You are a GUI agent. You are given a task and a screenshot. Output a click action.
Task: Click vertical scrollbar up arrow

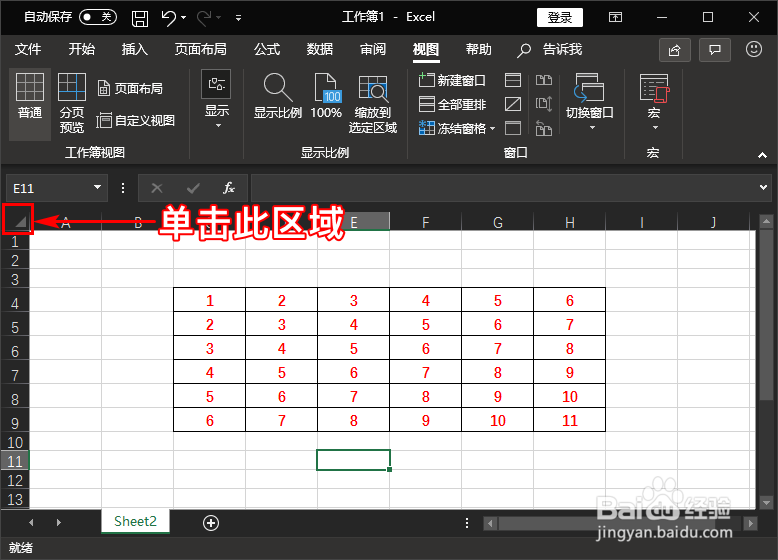point(766,221)
